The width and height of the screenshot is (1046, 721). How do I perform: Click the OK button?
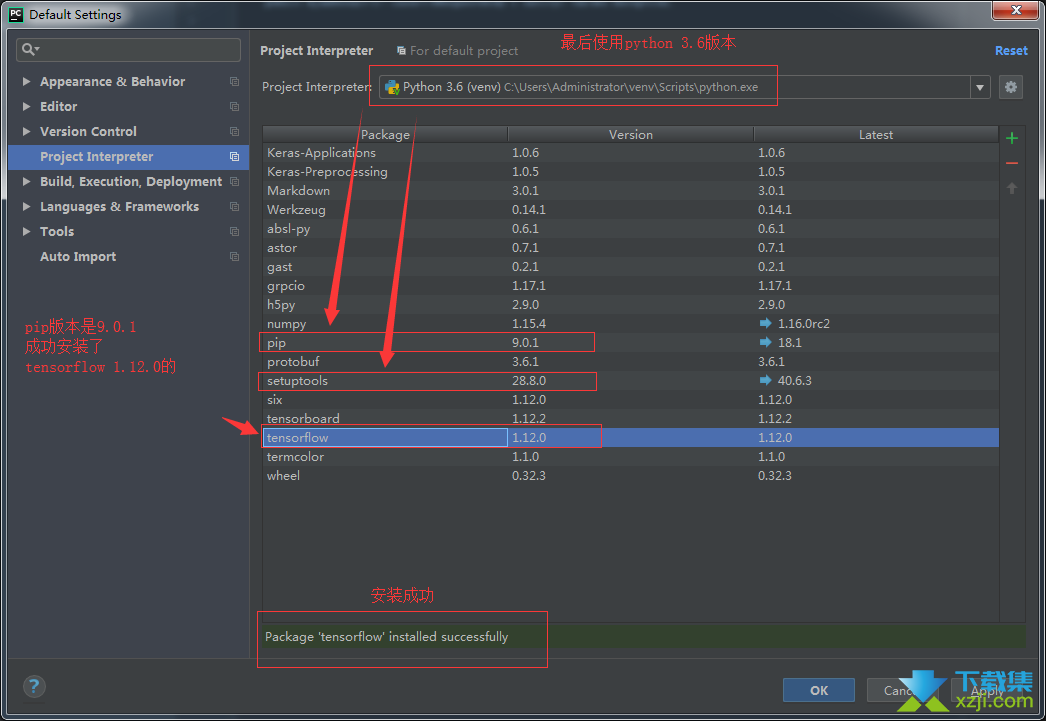point(819,690)
